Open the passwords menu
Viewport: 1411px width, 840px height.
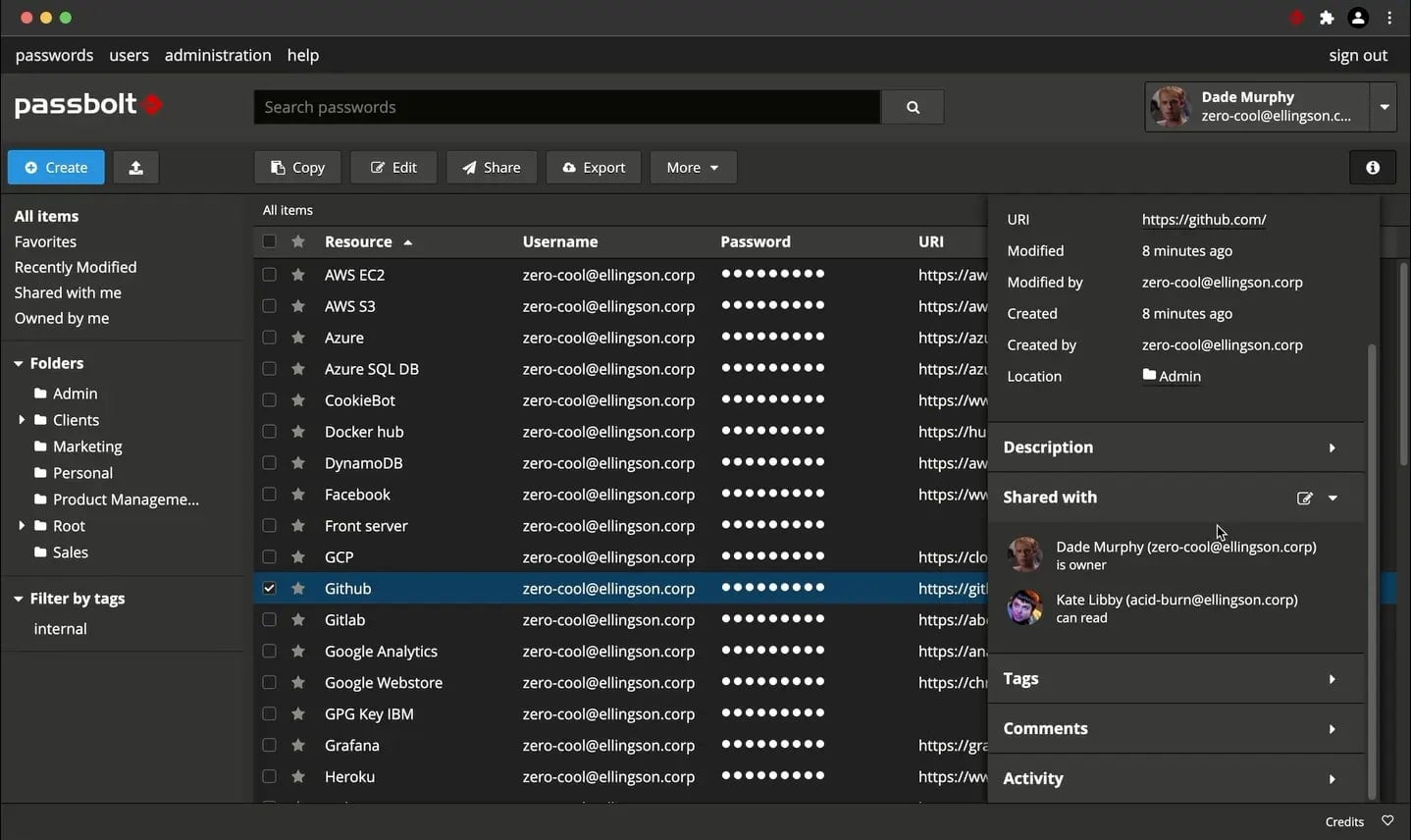[x=54, y=55]
